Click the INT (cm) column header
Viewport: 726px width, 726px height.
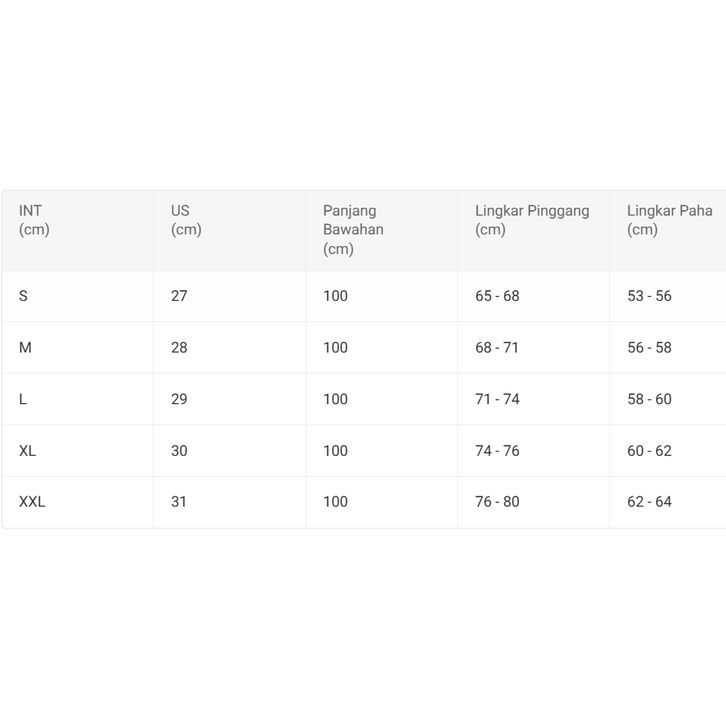pos(34,220)
